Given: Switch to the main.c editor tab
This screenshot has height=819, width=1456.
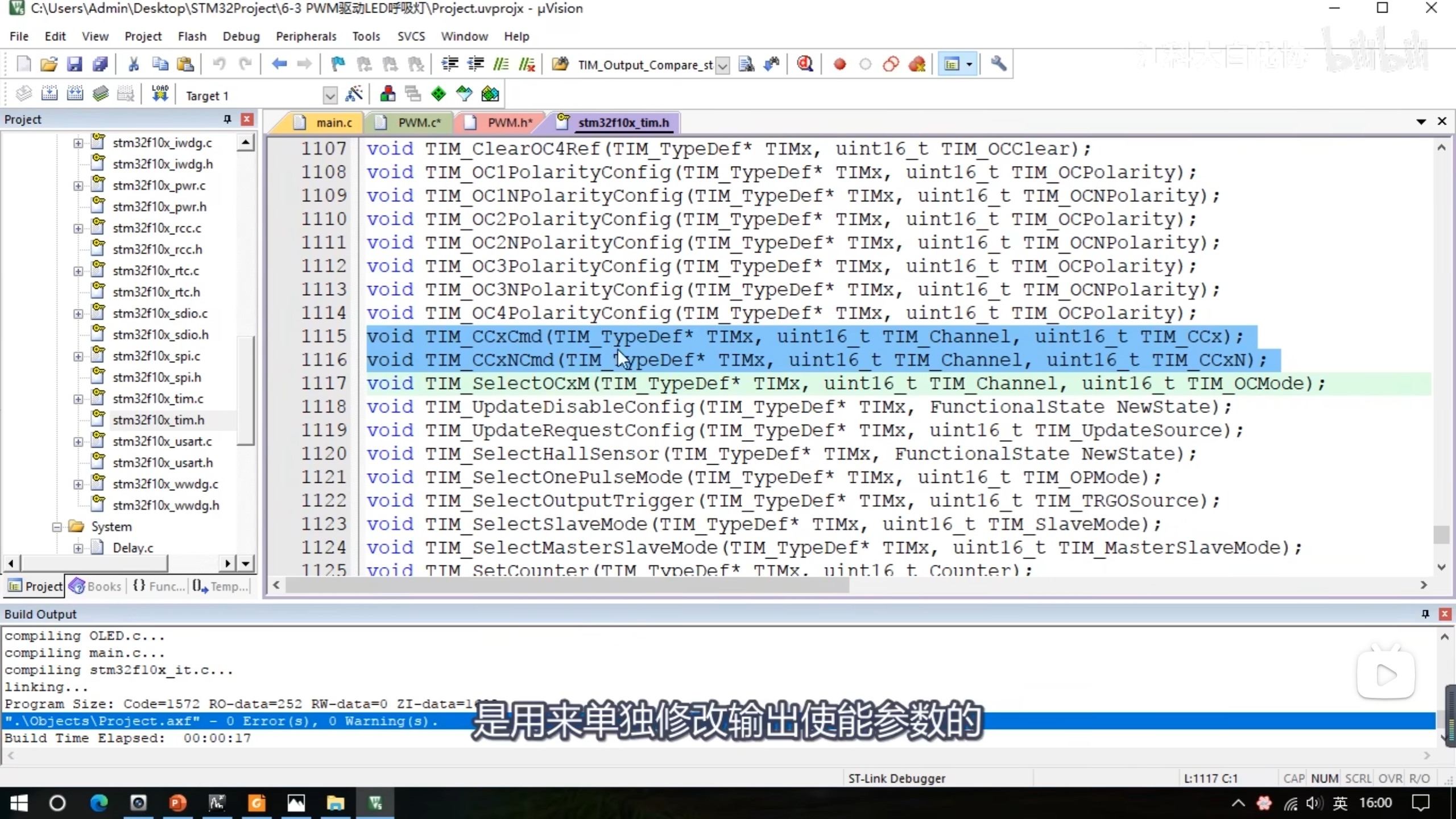Looking at the screenshot, I should click(x=333, y=122).
